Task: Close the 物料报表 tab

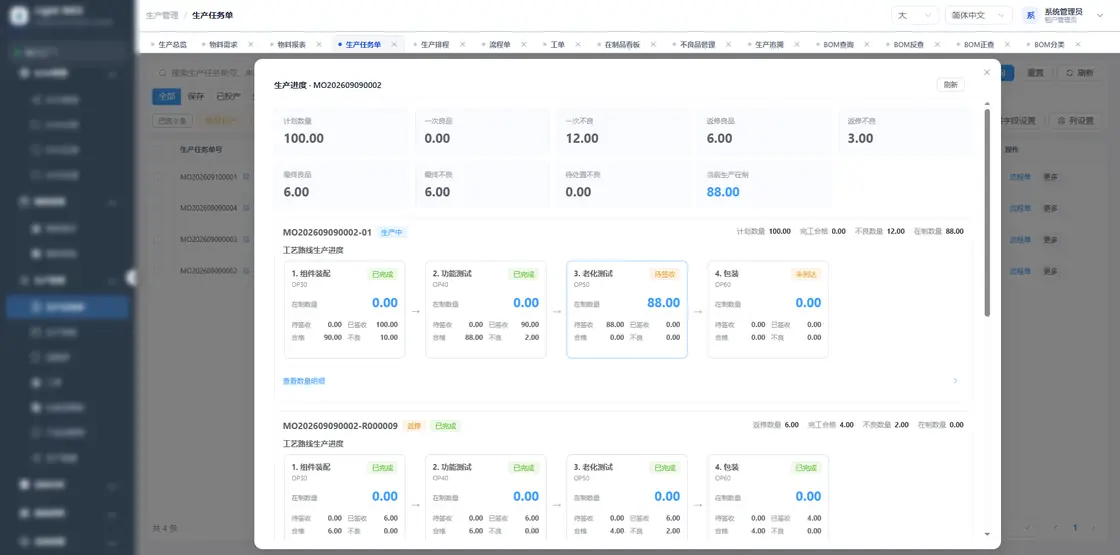Action: (x=319, y=44)
